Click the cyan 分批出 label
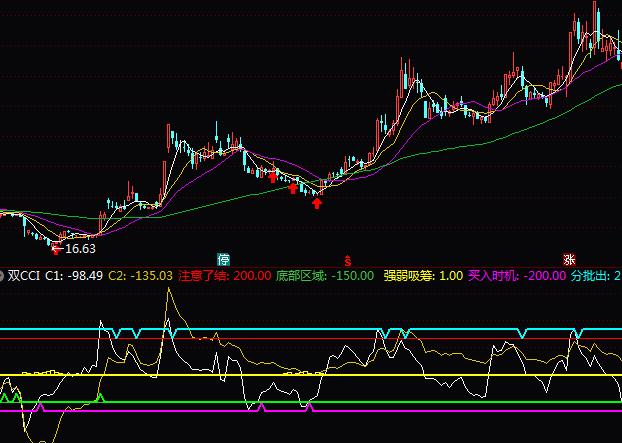 click(596, 276)
